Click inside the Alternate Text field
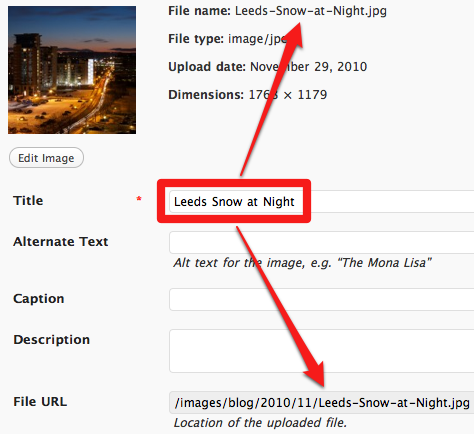The image size is (474, 434). pos(321,242)
